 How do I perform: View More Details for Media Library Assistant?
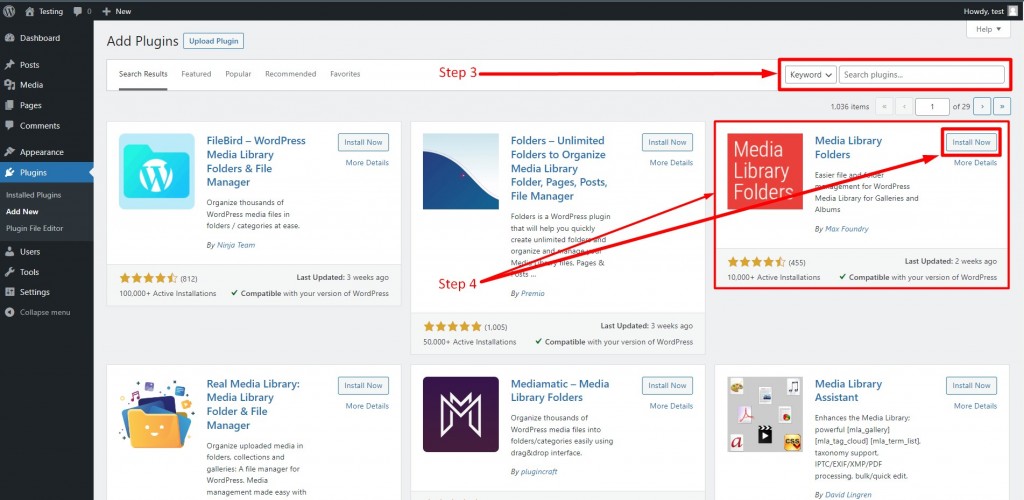pos(976,406)
